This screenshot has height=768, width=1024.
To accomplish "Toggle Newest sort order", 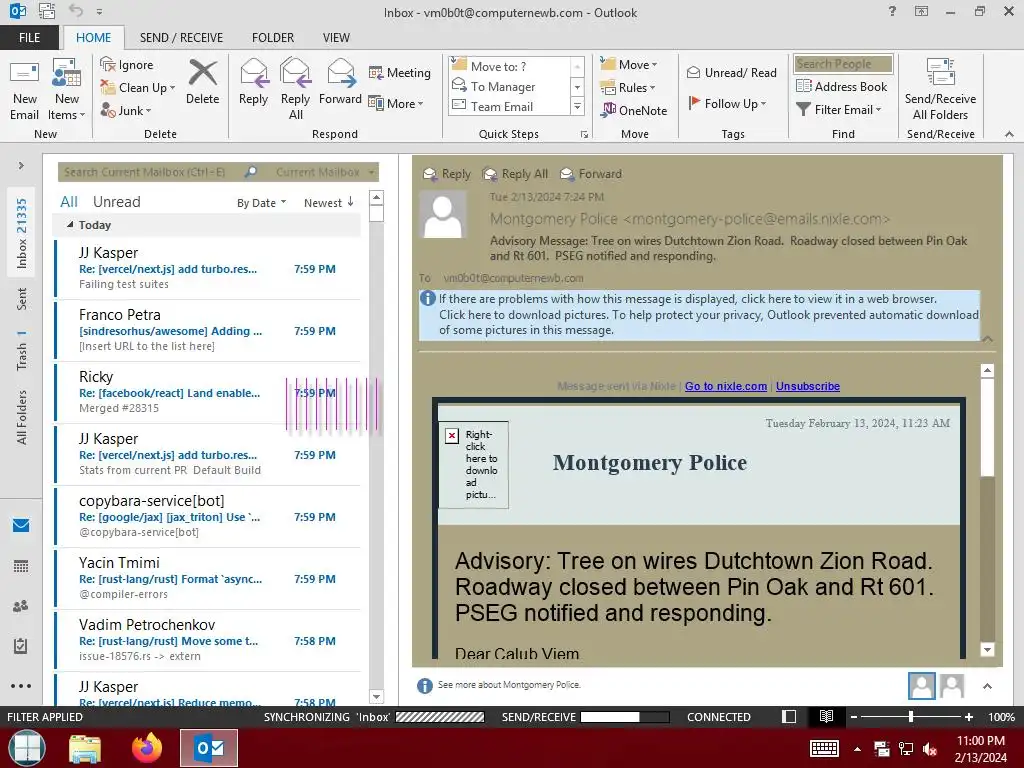I will pyautogui.click(x=328, y=203).
